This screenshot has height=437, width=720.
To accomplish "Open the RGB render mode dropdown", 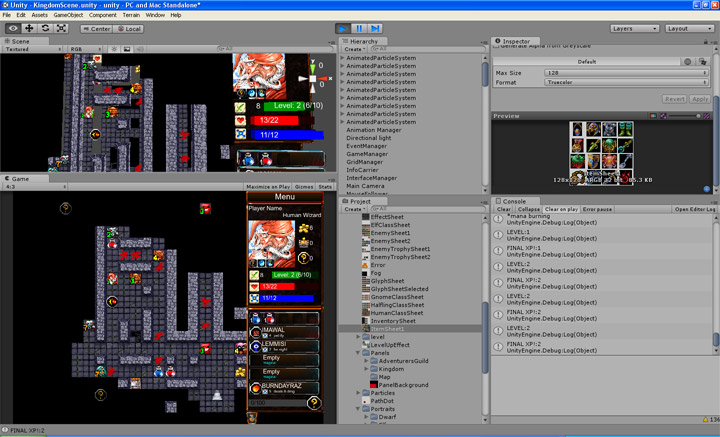I will (85, 49).
